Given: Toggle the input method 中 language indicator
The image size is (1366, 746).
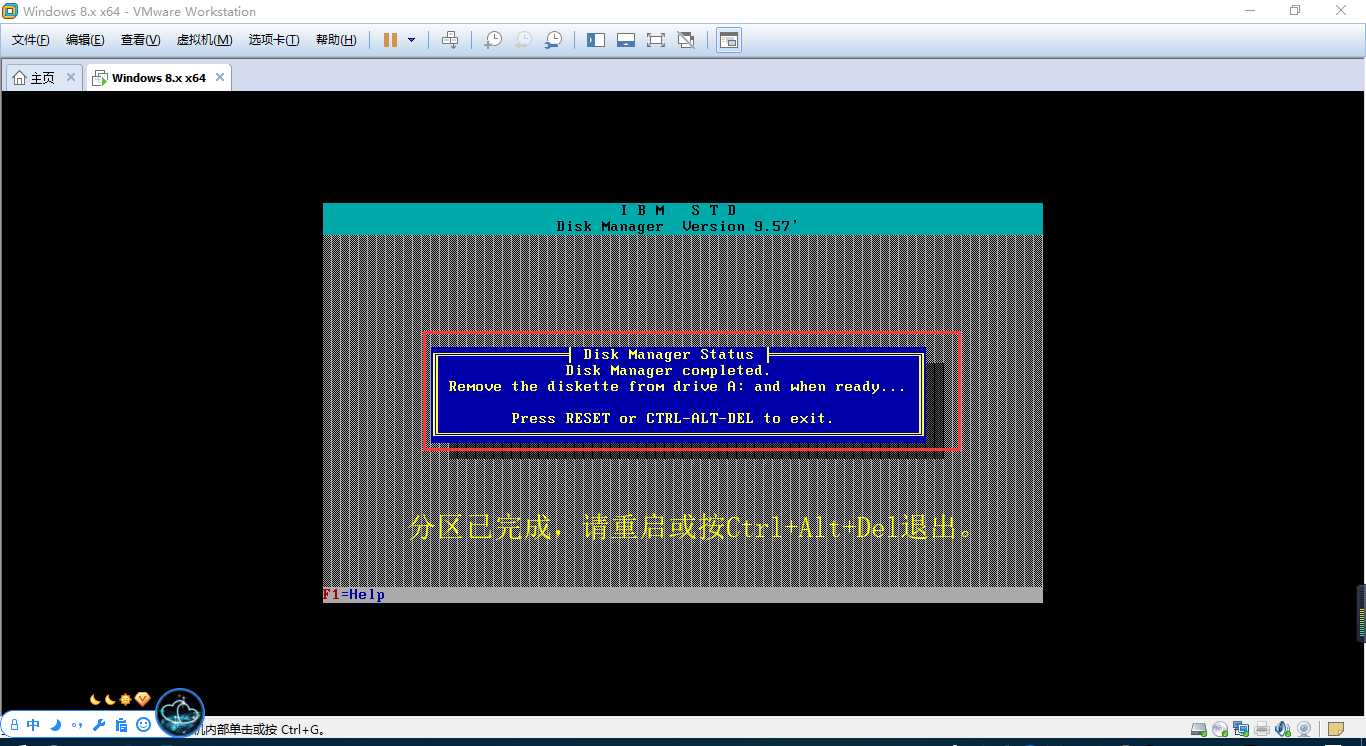Looking at the screenshot, I should point(34,725).
